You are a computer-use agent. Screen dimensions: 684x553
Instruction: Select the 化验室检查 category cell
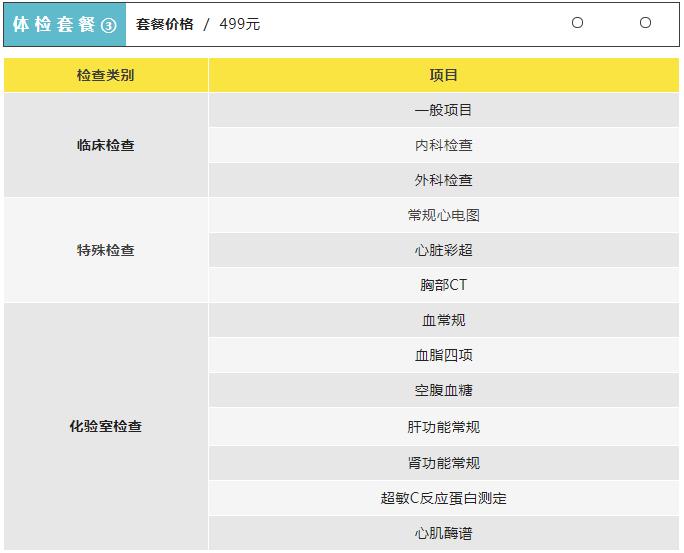(x=105, y=426)
